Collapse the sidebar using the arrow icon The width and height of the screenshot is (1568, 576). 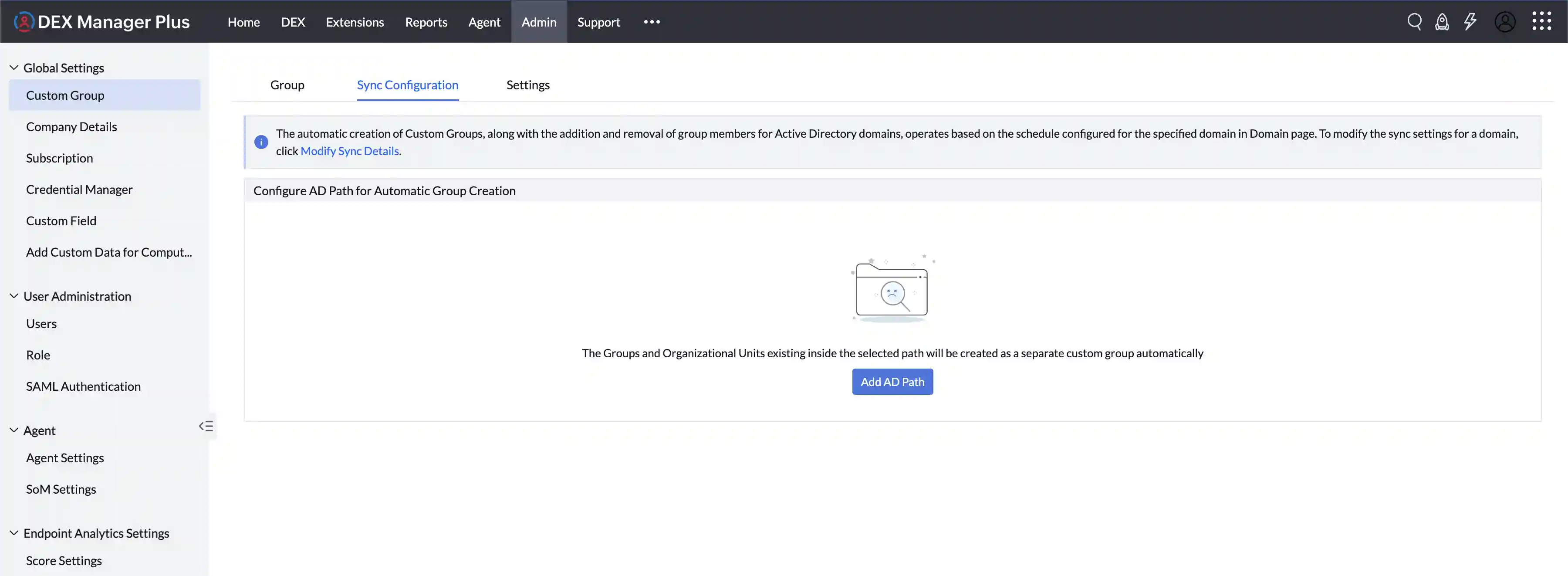pos(206,426)
